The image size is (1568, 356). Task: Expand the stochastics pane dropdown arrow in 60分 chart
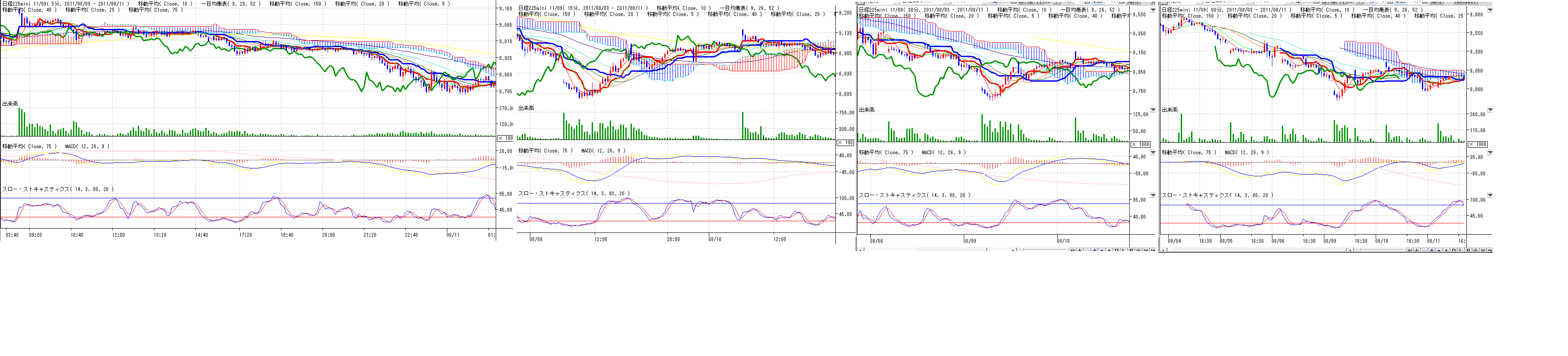tap(1489, 196)
